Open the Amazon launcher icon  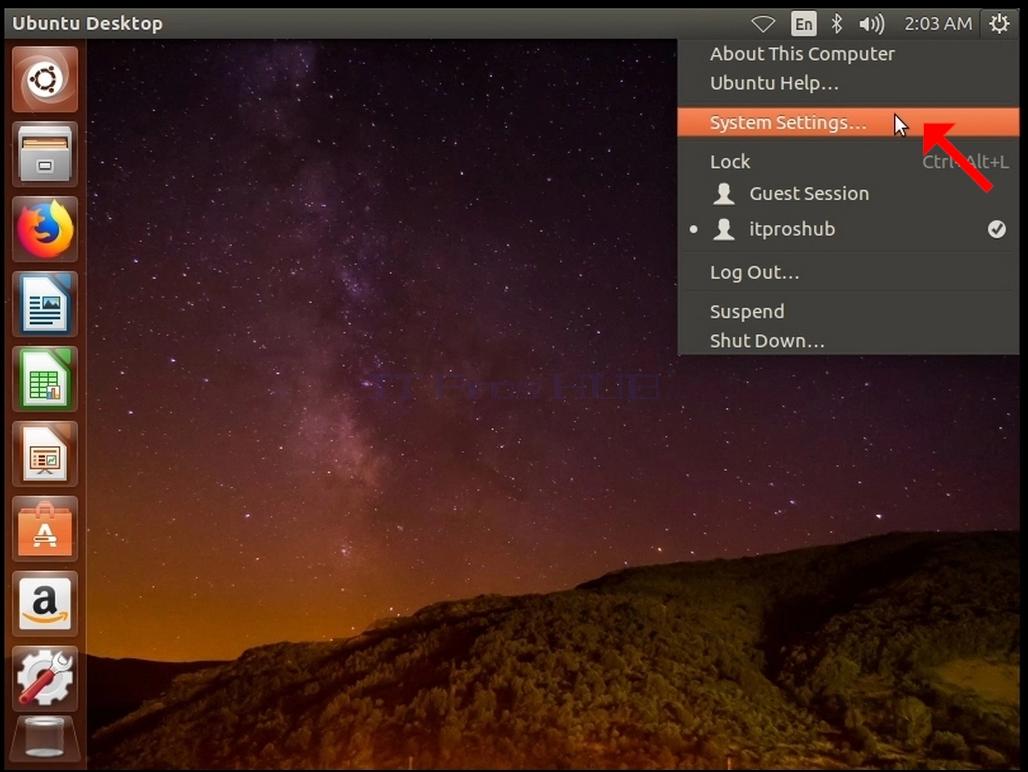(x=45, y=604)
